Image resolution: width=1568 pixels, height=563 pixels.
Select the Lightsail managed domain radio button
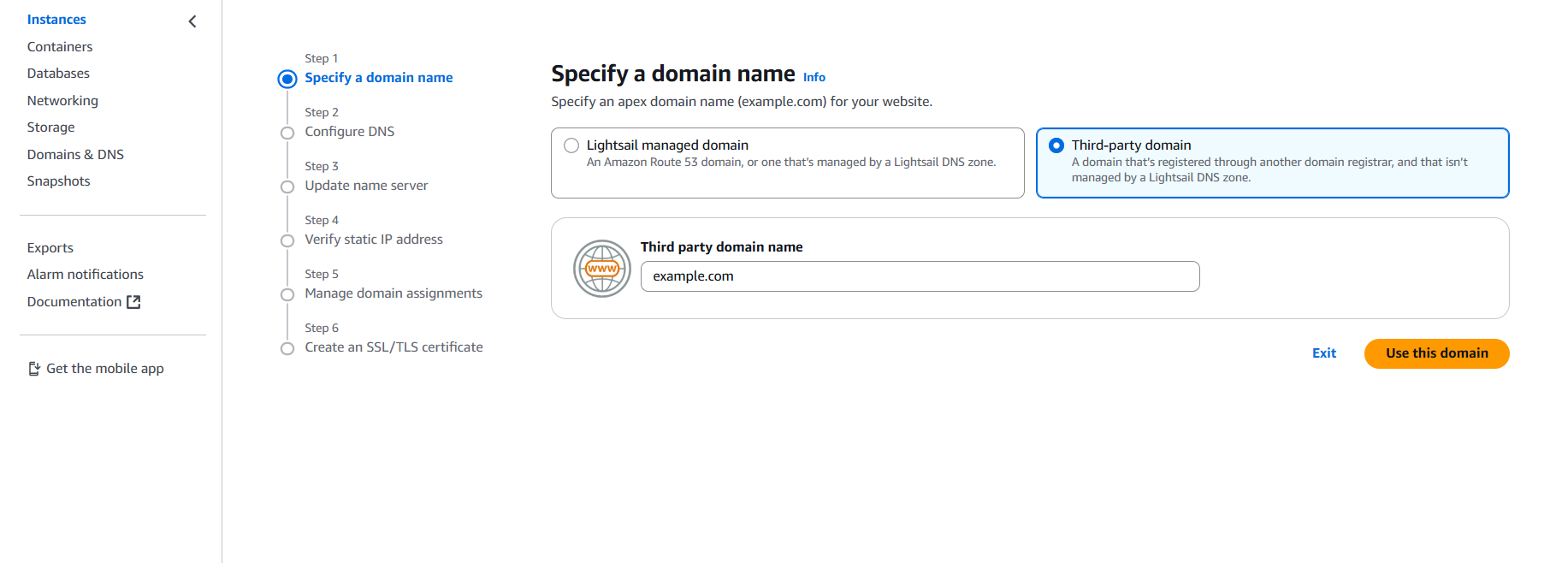tap(571, 145)
